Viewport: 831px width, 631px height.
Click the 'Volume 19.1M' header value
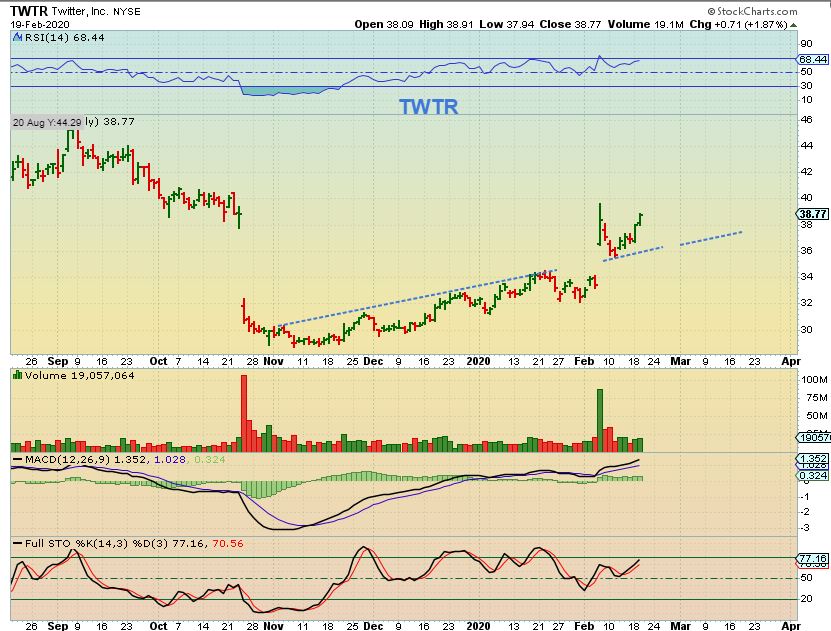pyautogui.click(x=645, y=24)
